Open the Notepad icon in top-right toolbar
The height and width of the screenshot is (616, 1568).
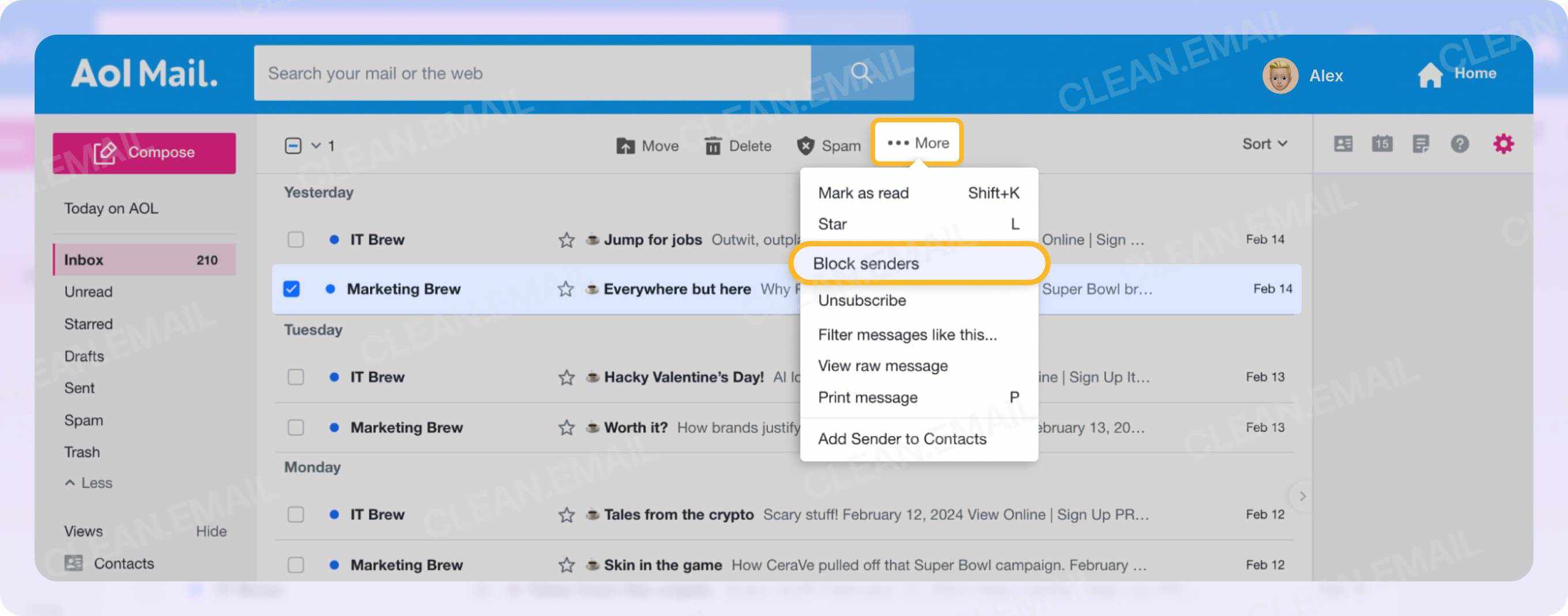pyautogui.click(x=1422, y=144)
